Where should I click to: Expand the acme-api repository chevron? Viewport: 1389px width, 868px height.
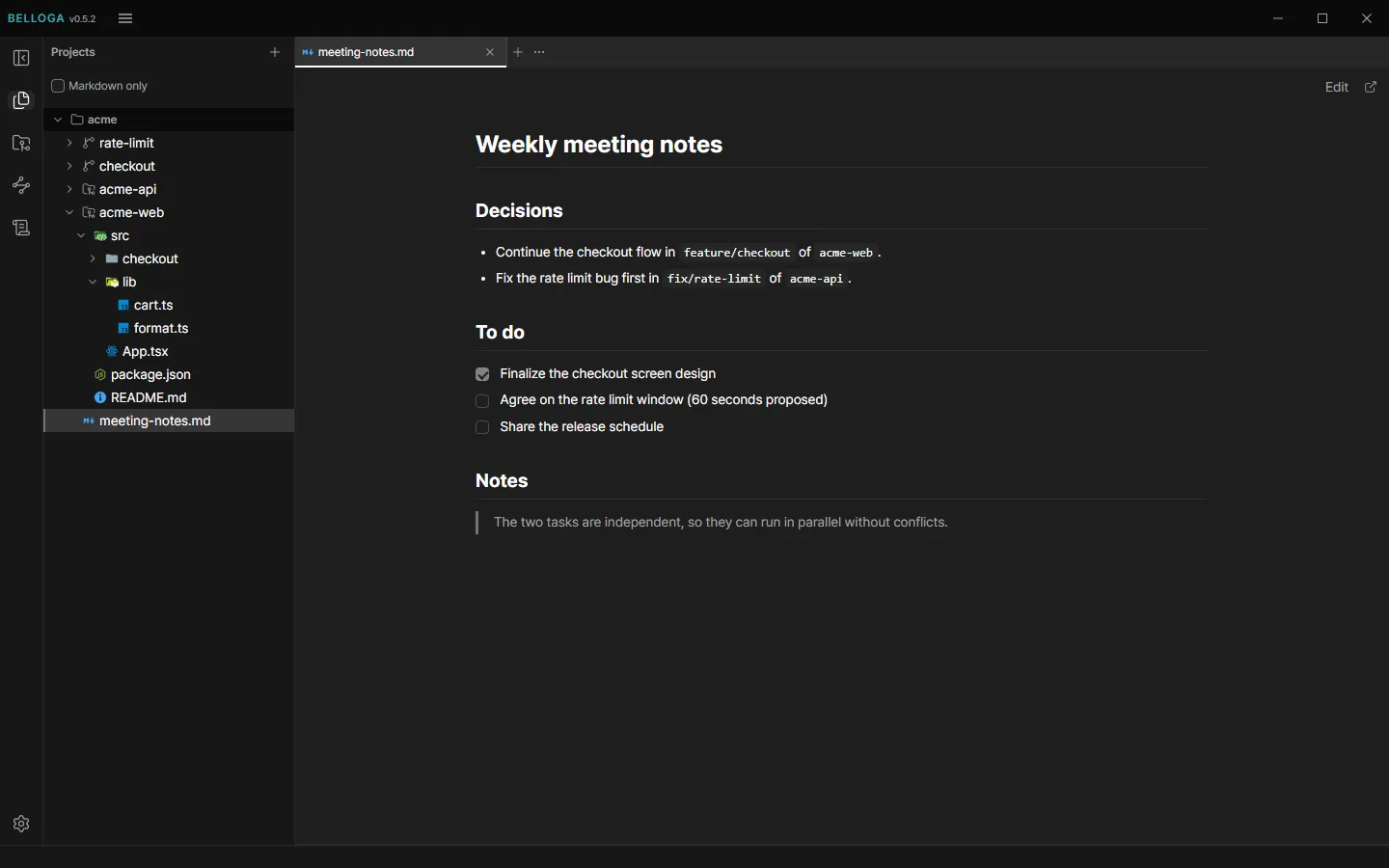(69, 189)
